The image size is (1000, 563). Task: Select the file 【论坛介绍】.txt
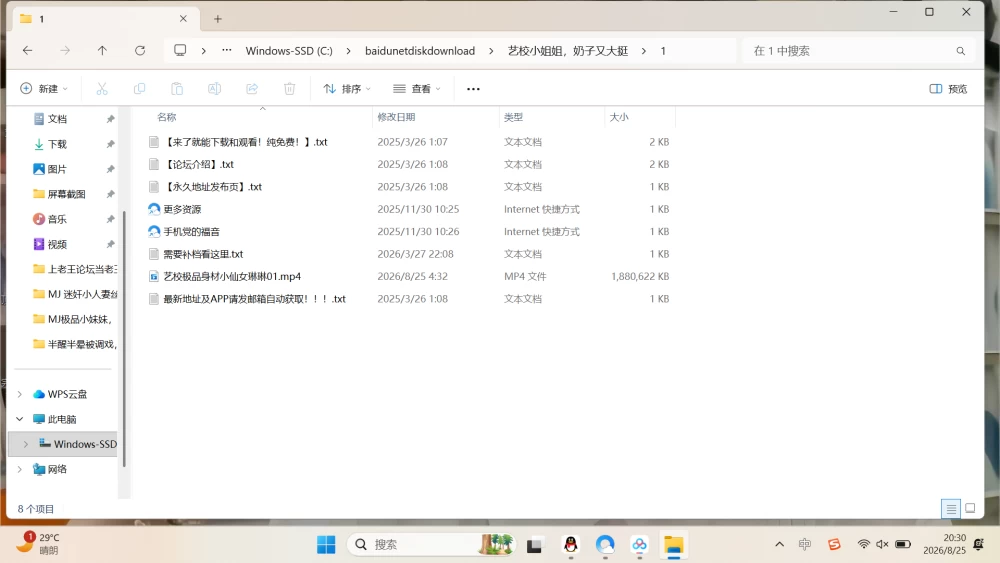[199, 165]
